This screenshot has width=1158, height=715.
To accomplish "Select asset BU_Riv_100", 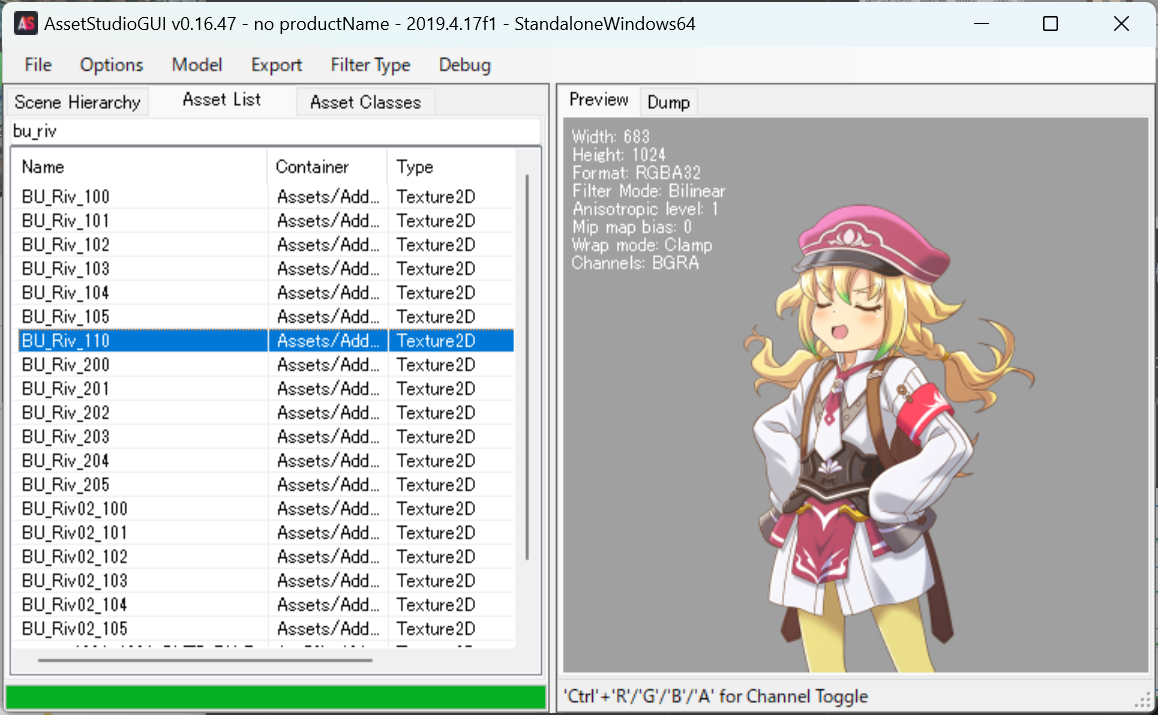I will [66, 196].
